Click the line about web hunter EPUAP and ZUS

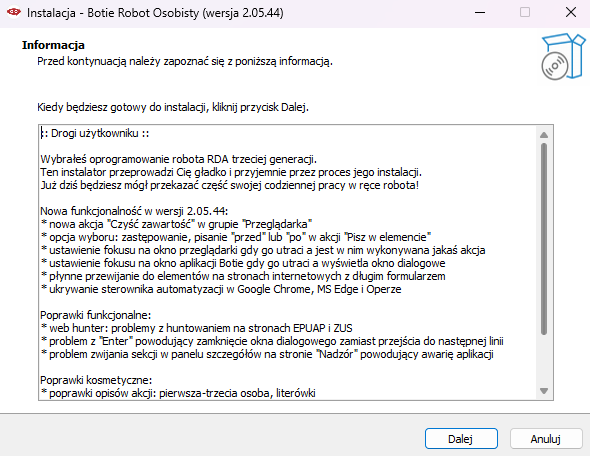pos(196,328)
